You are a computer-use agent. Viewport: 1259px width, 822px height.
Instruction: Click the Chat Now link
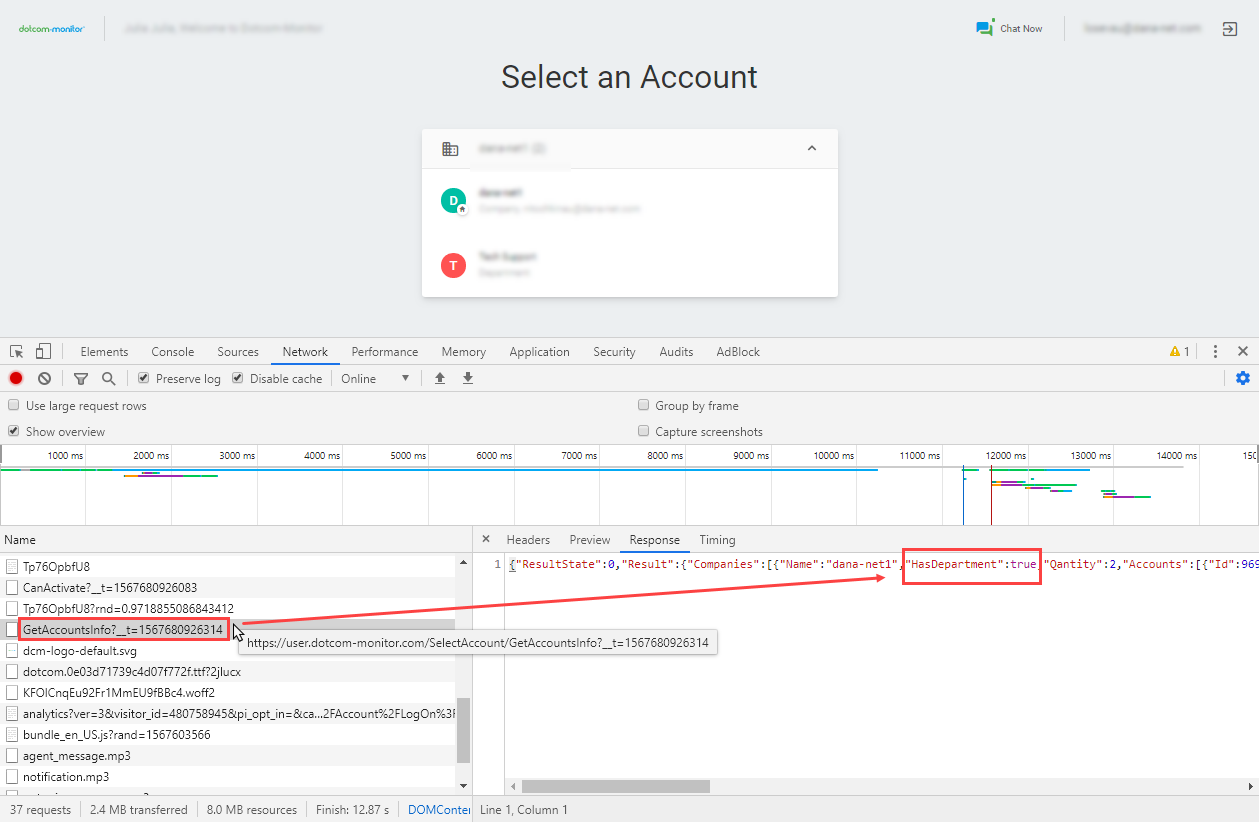(x=1010, y=29)
